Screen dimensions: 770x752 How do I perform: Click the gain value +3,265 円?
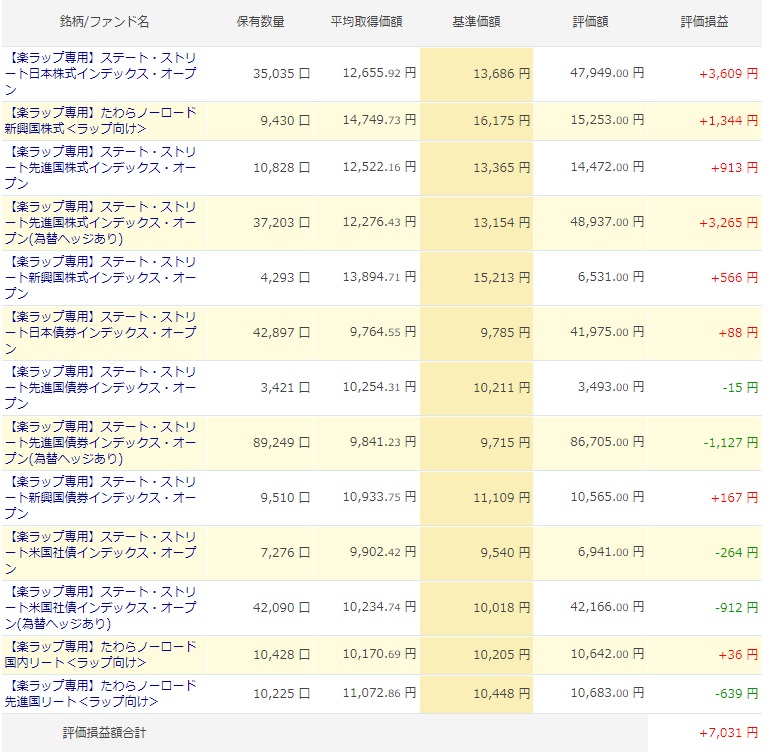tap(728, 223)
